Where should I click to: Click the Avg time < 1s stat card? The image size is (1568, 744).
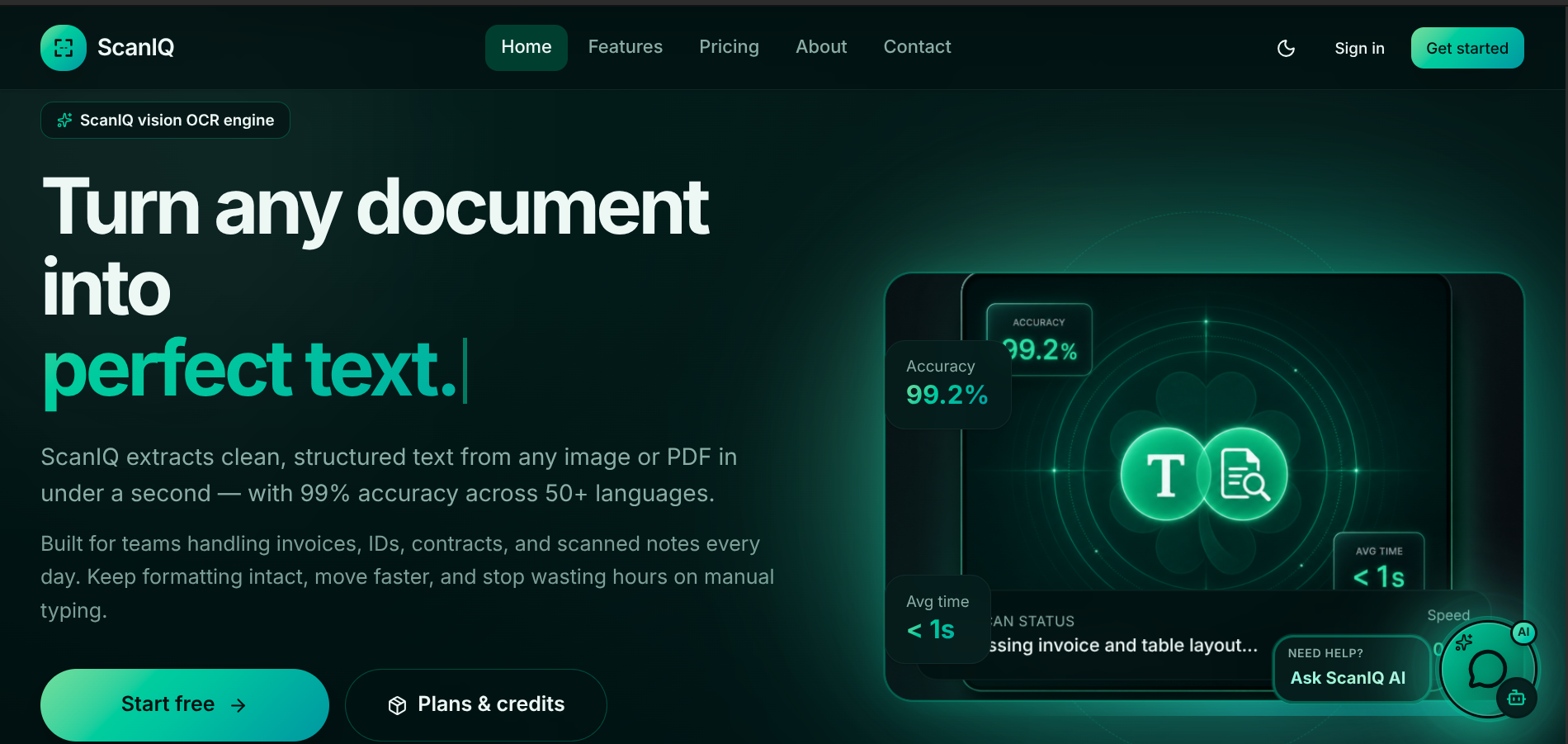tap(937, 618)
